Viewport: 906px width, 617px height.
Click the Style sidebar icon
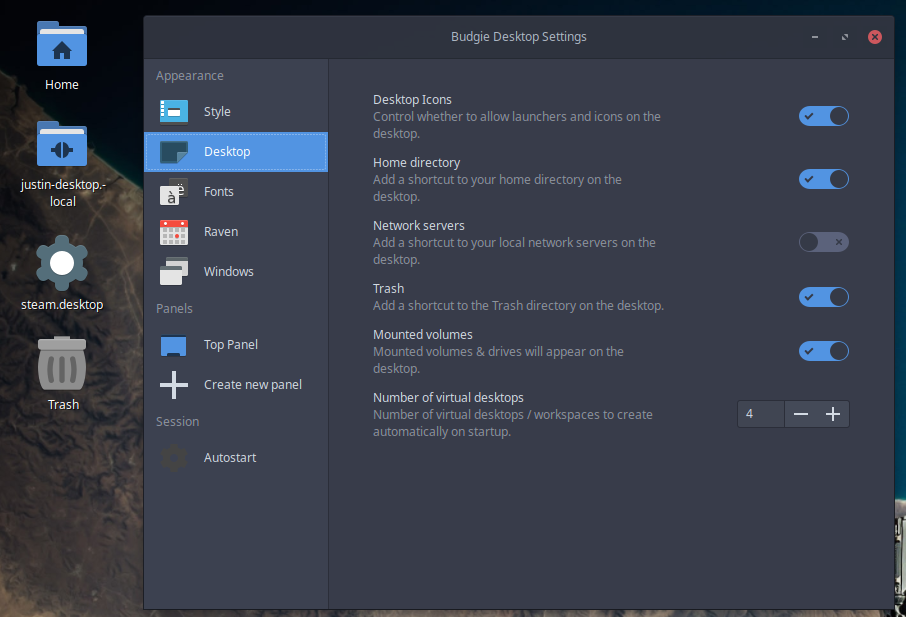pos(174,111)
